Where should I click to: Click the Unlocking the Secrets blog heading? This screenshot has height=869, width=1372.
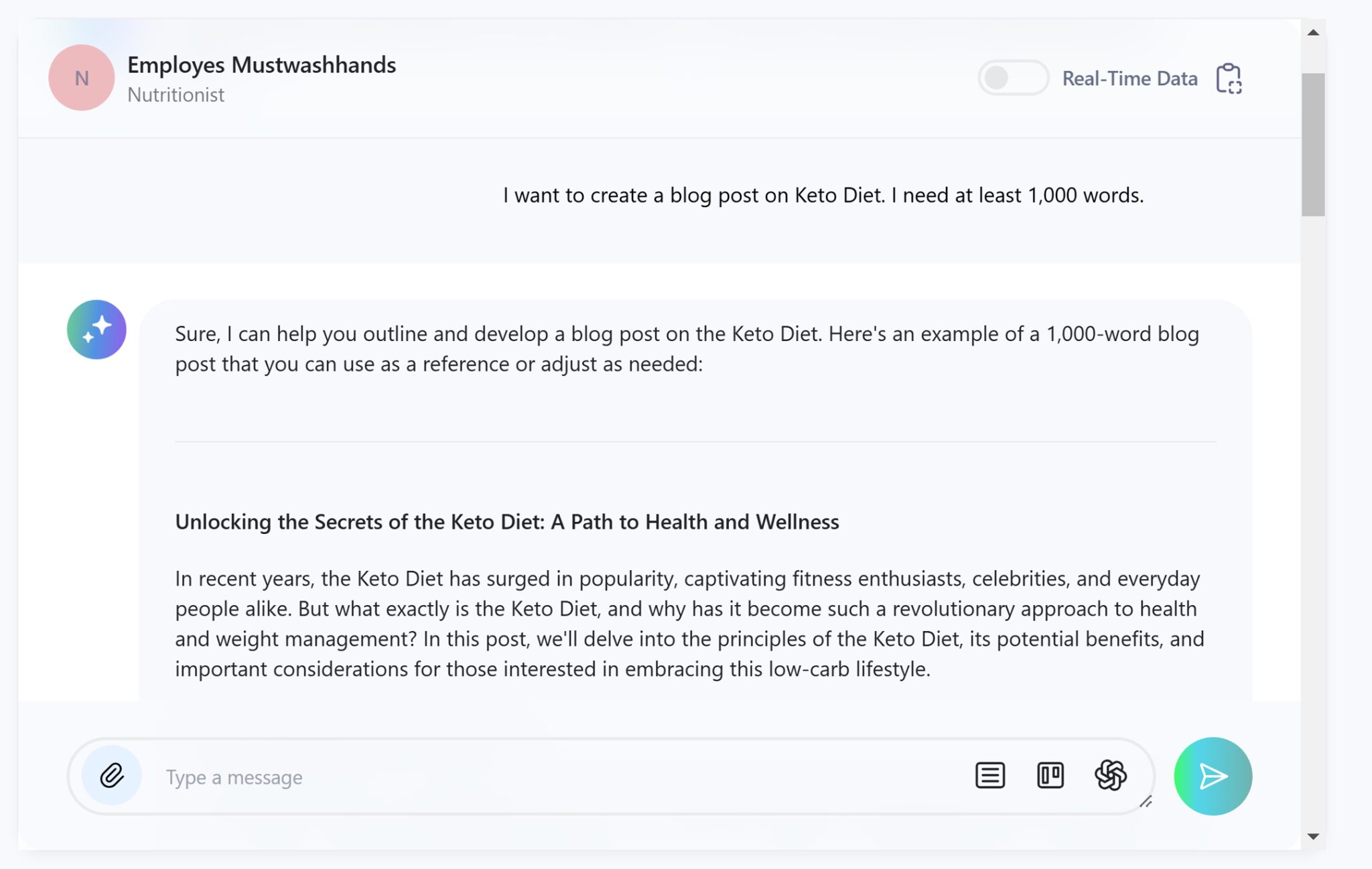point(506,522)
